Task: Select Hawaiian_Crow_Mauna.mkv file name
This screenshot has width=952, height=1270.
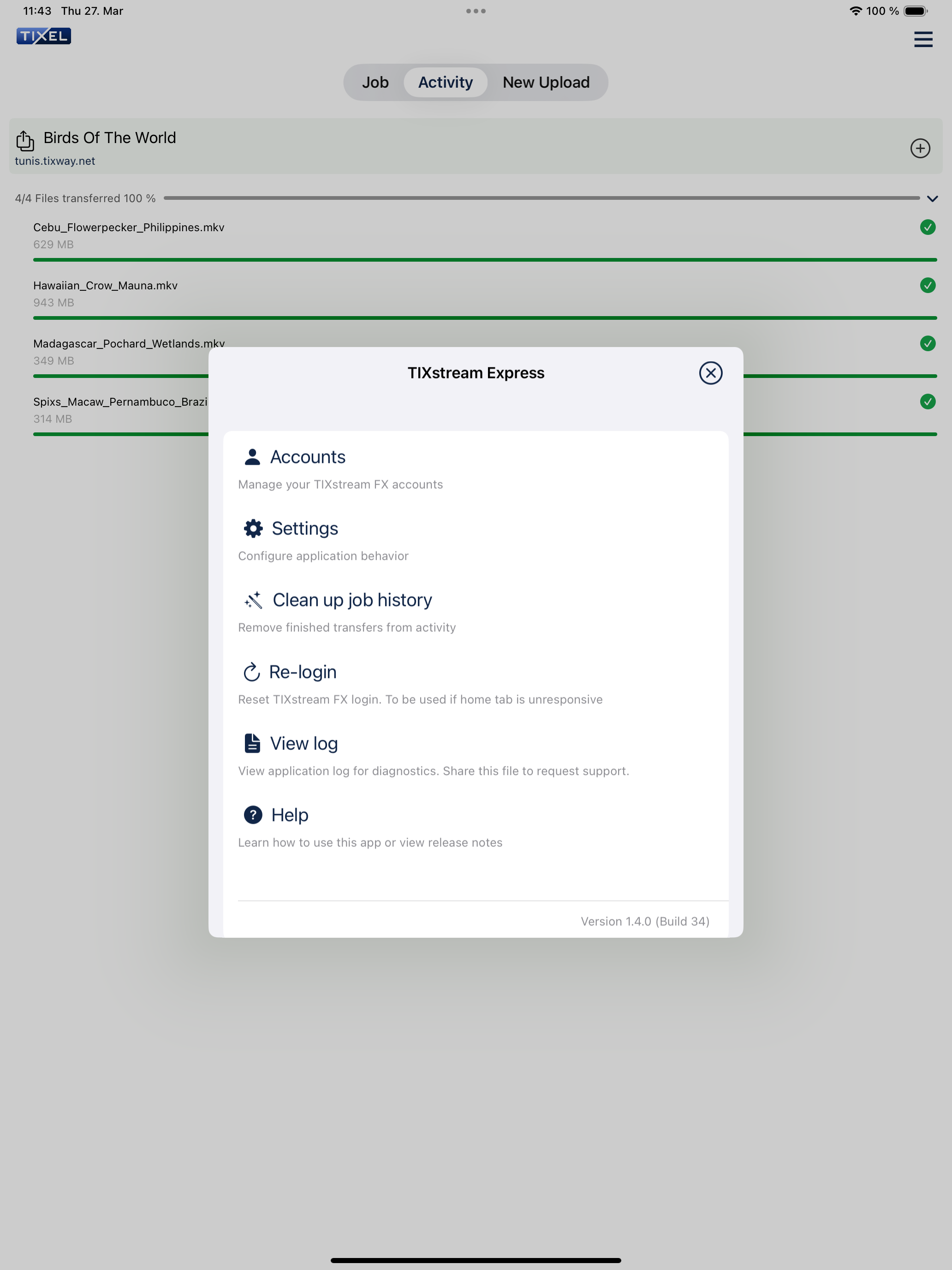Action: tap(106, 285)
